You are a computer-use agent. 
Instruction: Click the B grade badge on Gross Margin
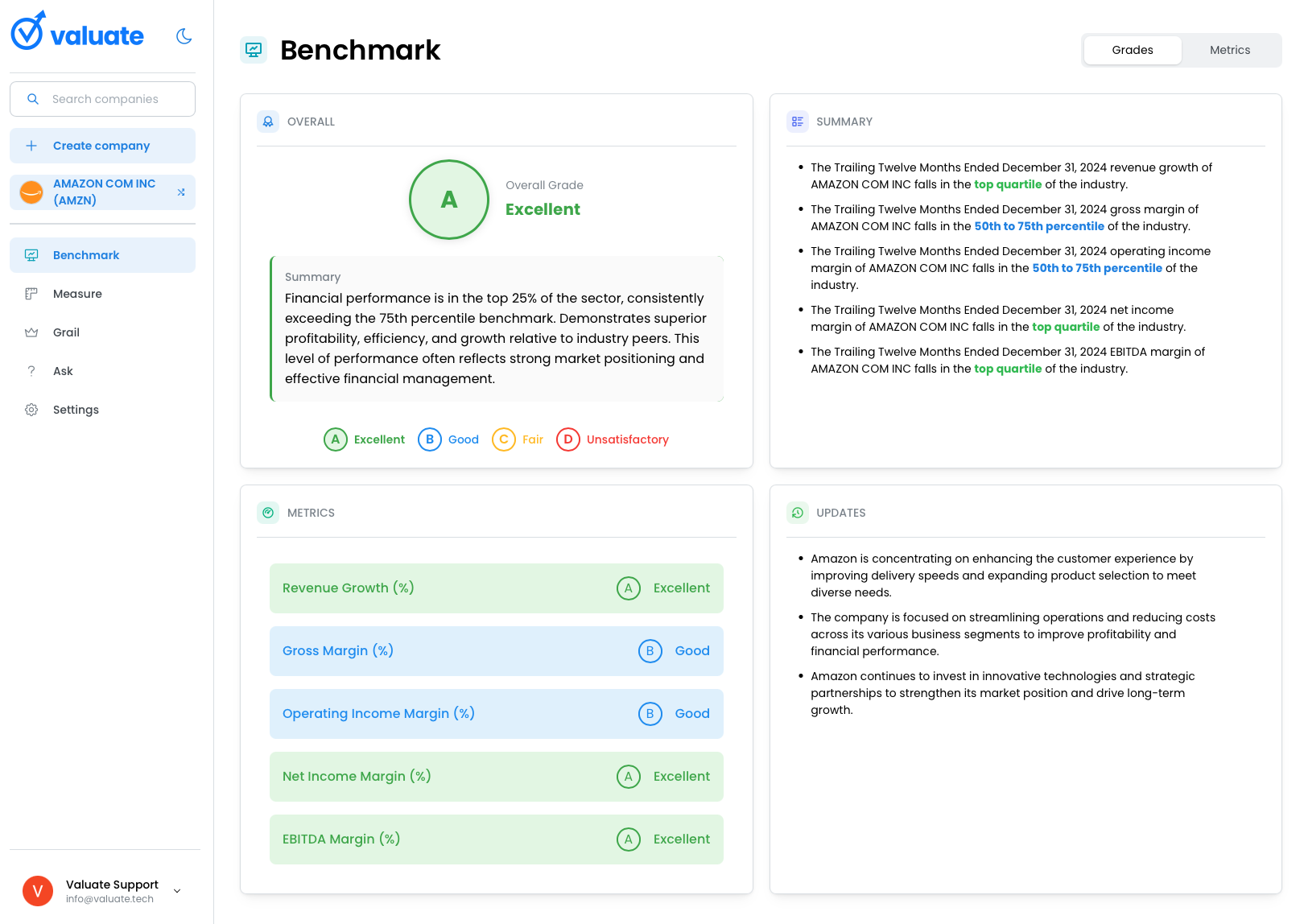[650, 651]
